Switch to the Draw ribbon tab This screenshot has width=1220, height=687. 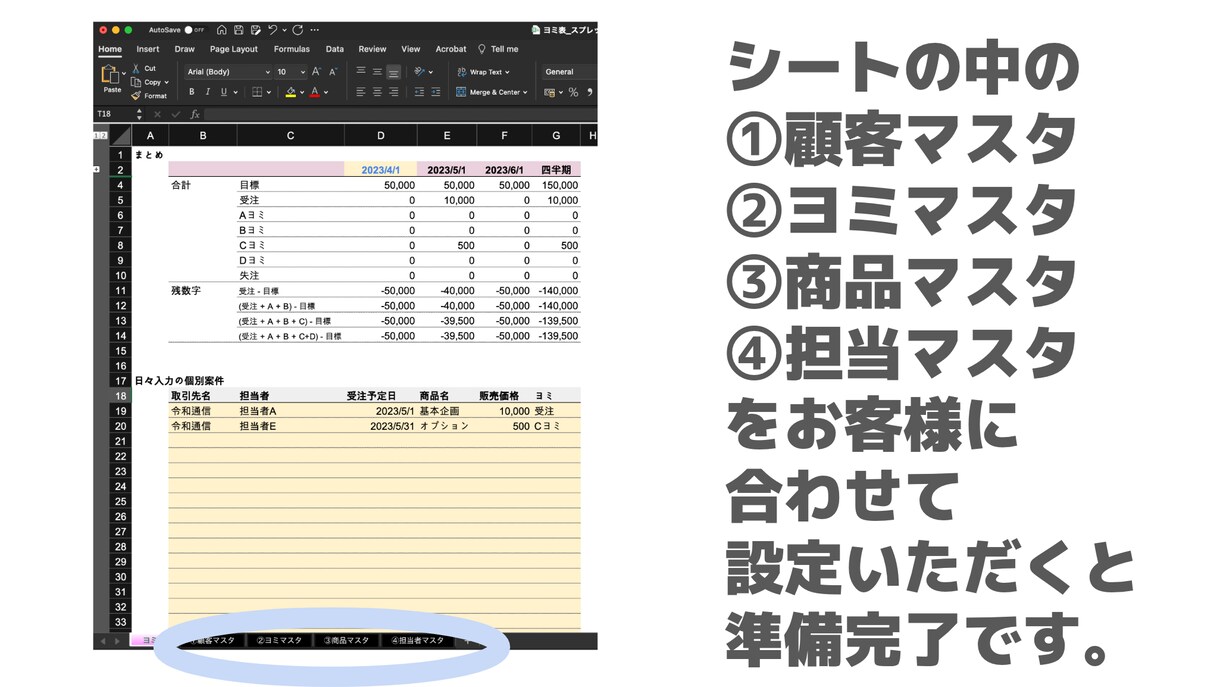click(x=184, y=49)
